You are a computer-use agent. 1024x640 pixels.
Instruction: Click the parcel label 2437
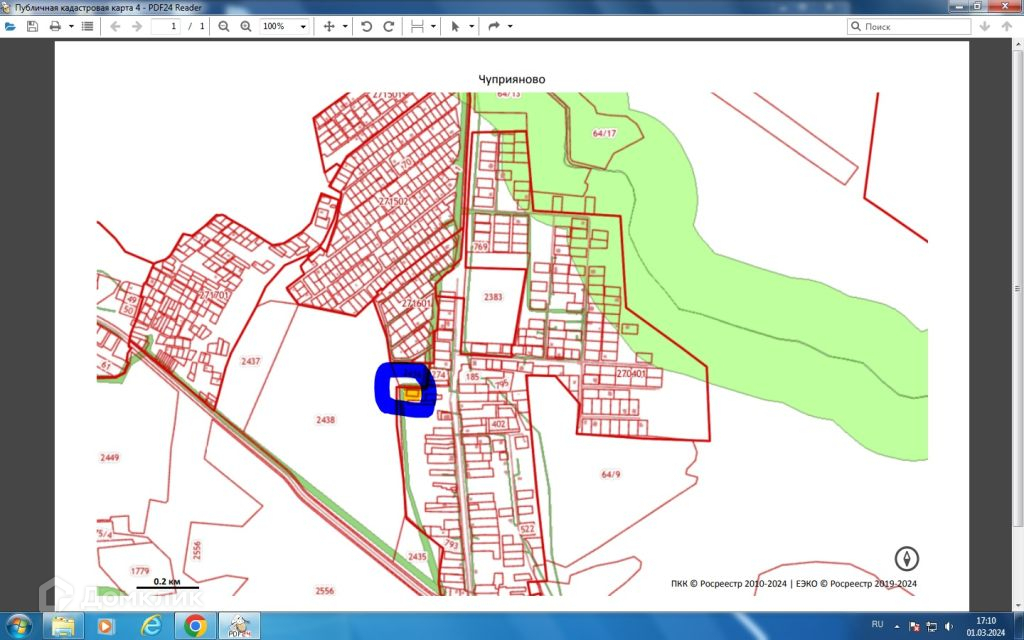pos(251,361)
